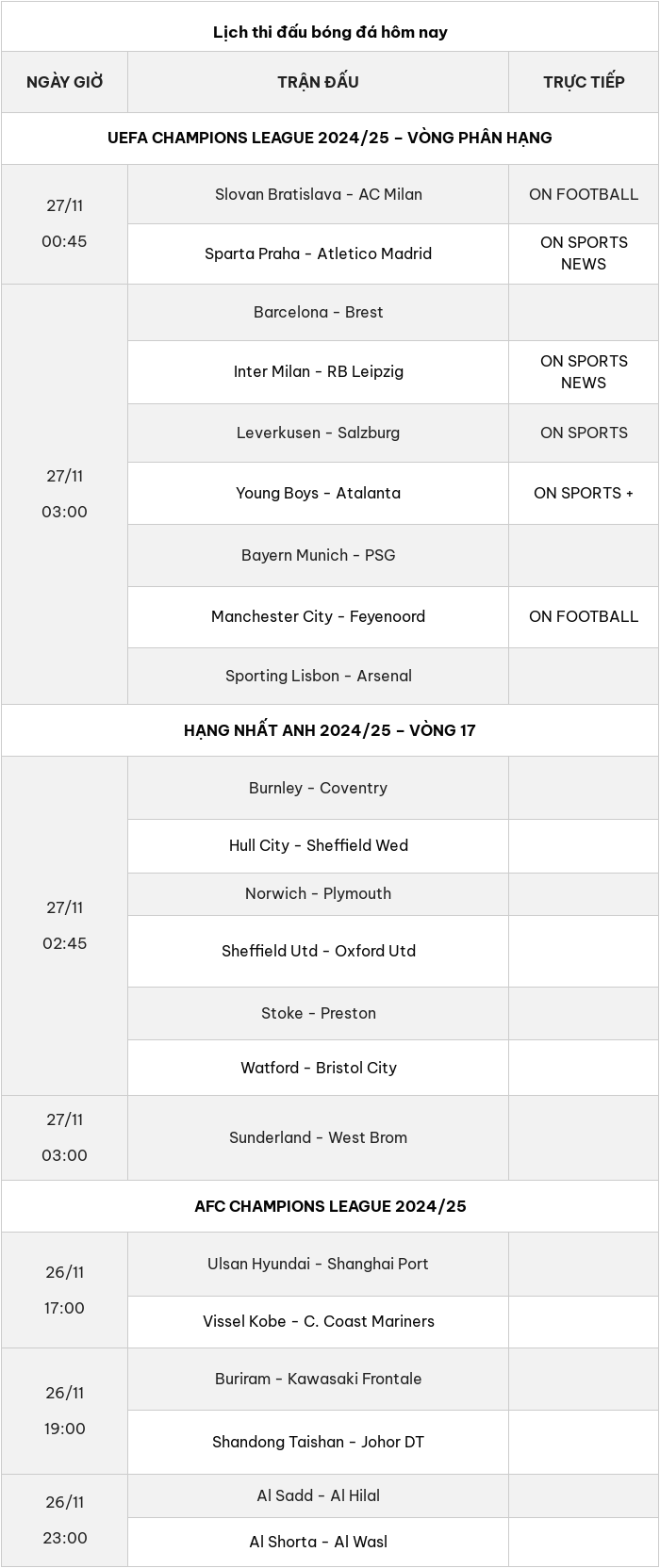Viewport: 660px width, 1568px height.
Task: Open the Inter Milan - RB Leipzig match
Action: coord(318,371)
